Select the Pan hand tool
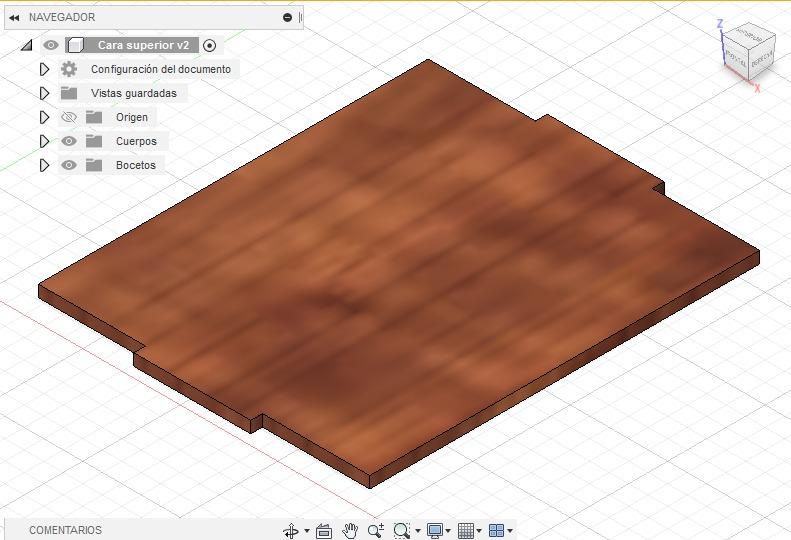791x540 pixels. coord(350,530)
